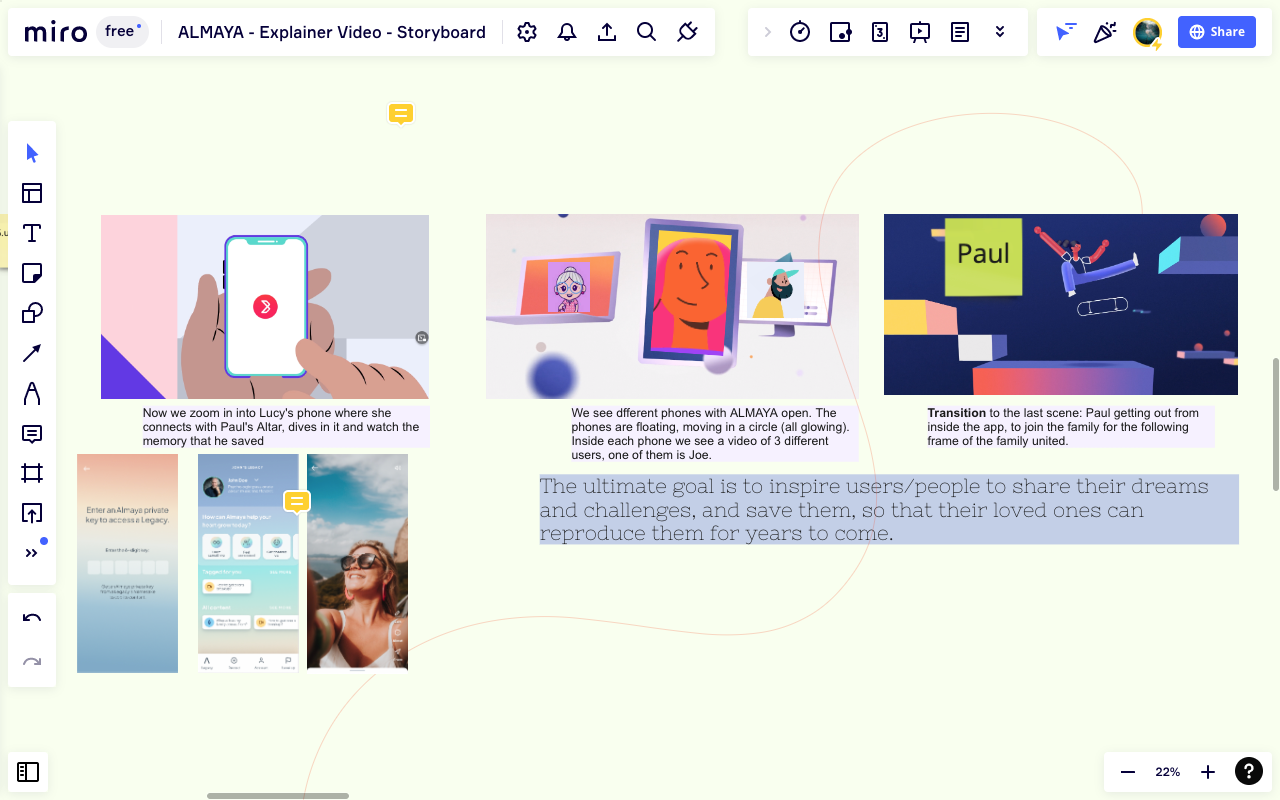Image resolution: width=1280 pixels, height=800 pixels.
Task: Open the yellow comment above the first image
Action: (401, 113)
